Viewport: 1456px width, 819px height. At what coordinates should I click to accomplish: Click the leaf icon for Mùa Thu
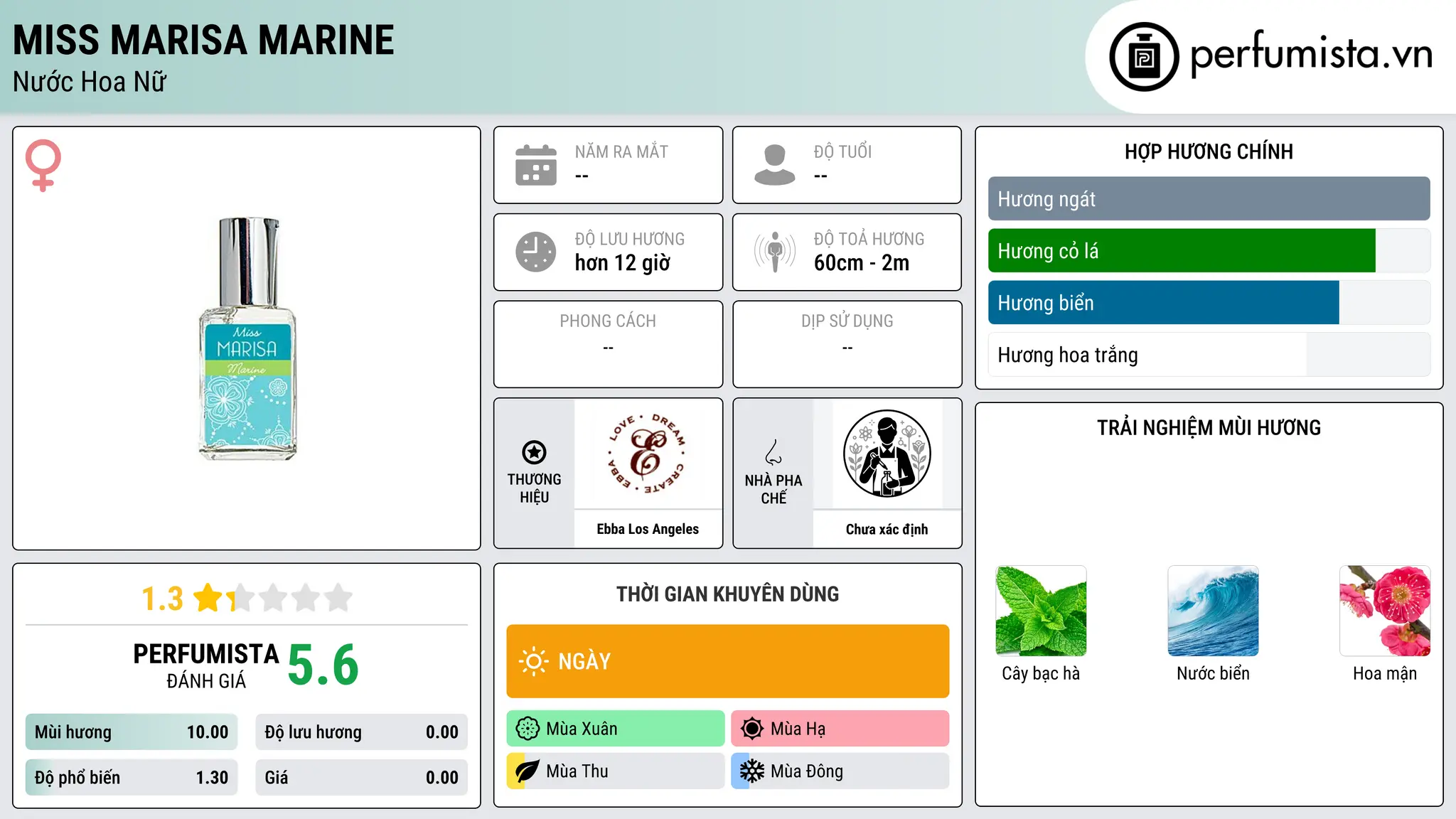tap(527, 771)
